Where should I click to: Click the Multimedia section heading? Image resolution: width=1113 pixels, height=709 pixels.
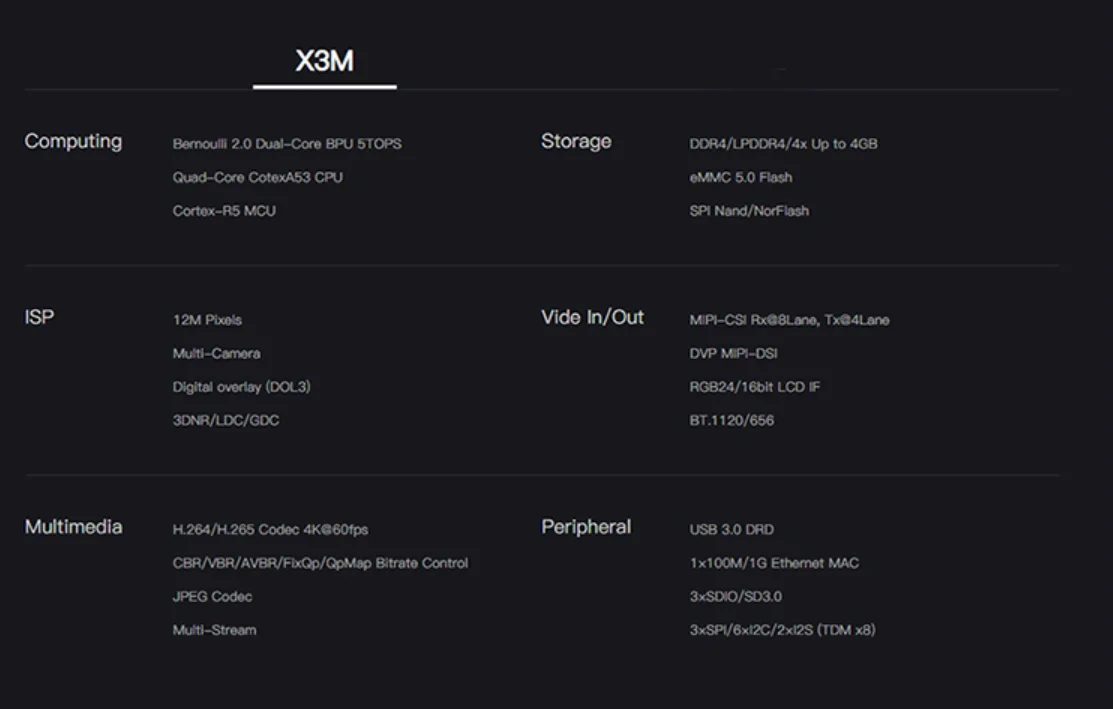point(73,527)
